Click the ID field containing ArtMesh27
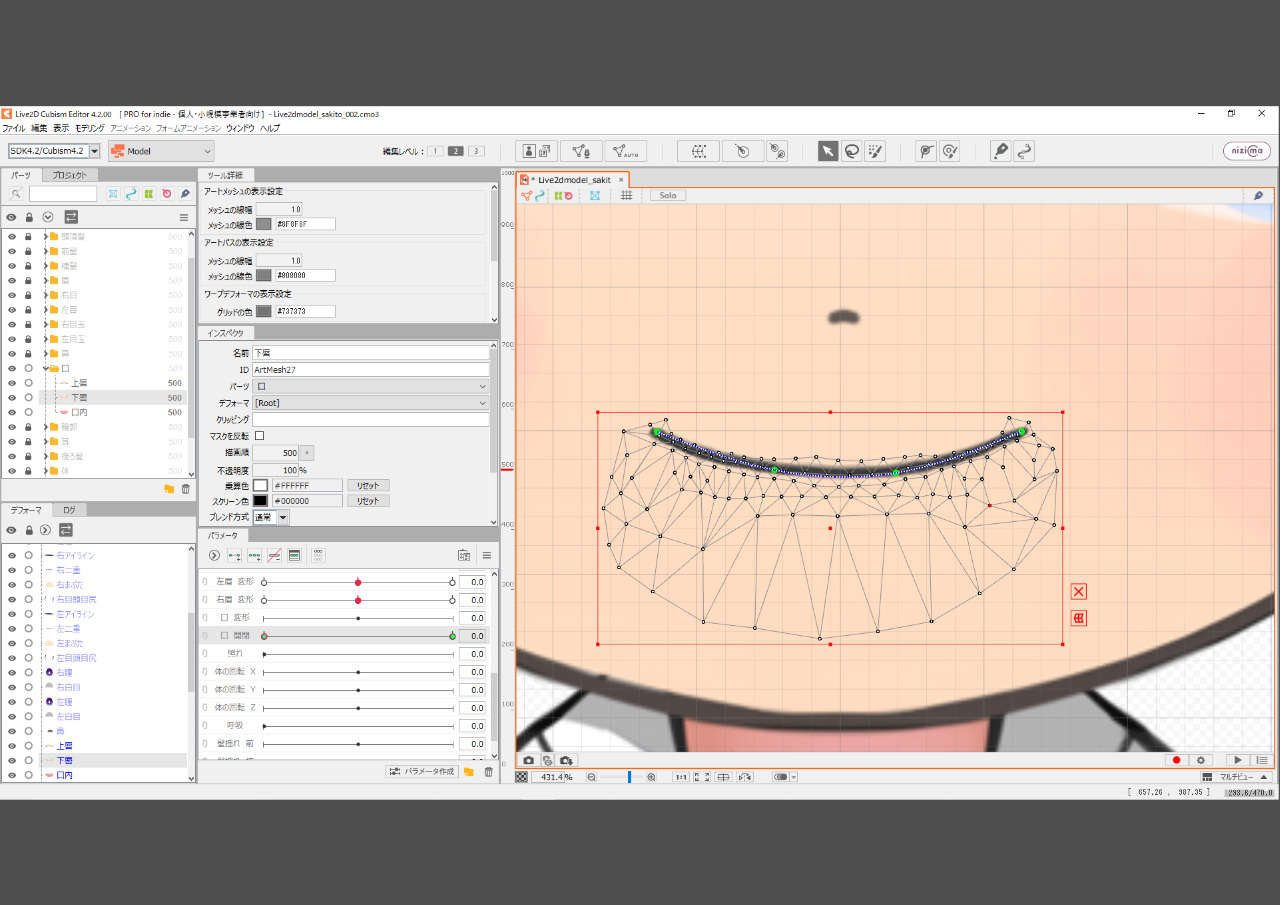1280x905 pixels. [371, 370]
